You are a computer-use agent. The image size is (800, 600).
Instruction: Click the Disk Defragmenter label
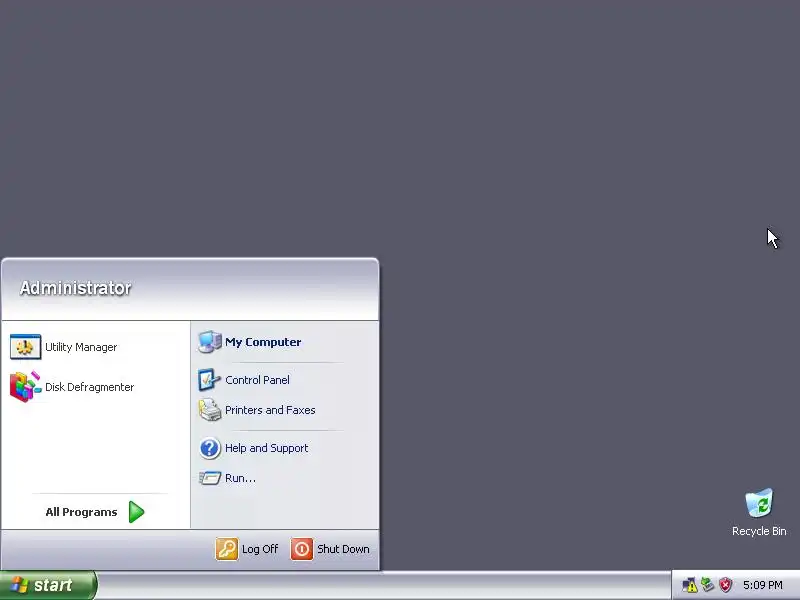coord(89,387)
